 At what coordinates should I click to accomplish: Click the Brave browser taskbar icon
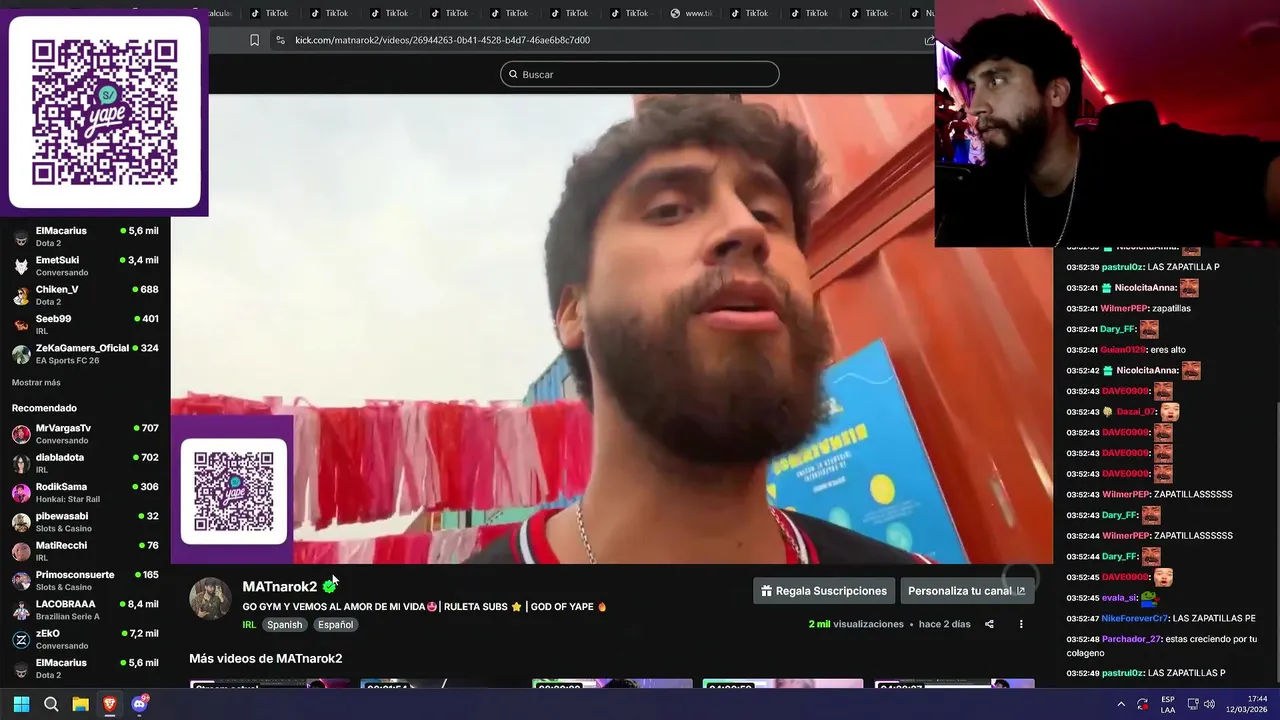click(x=110, y=704)
